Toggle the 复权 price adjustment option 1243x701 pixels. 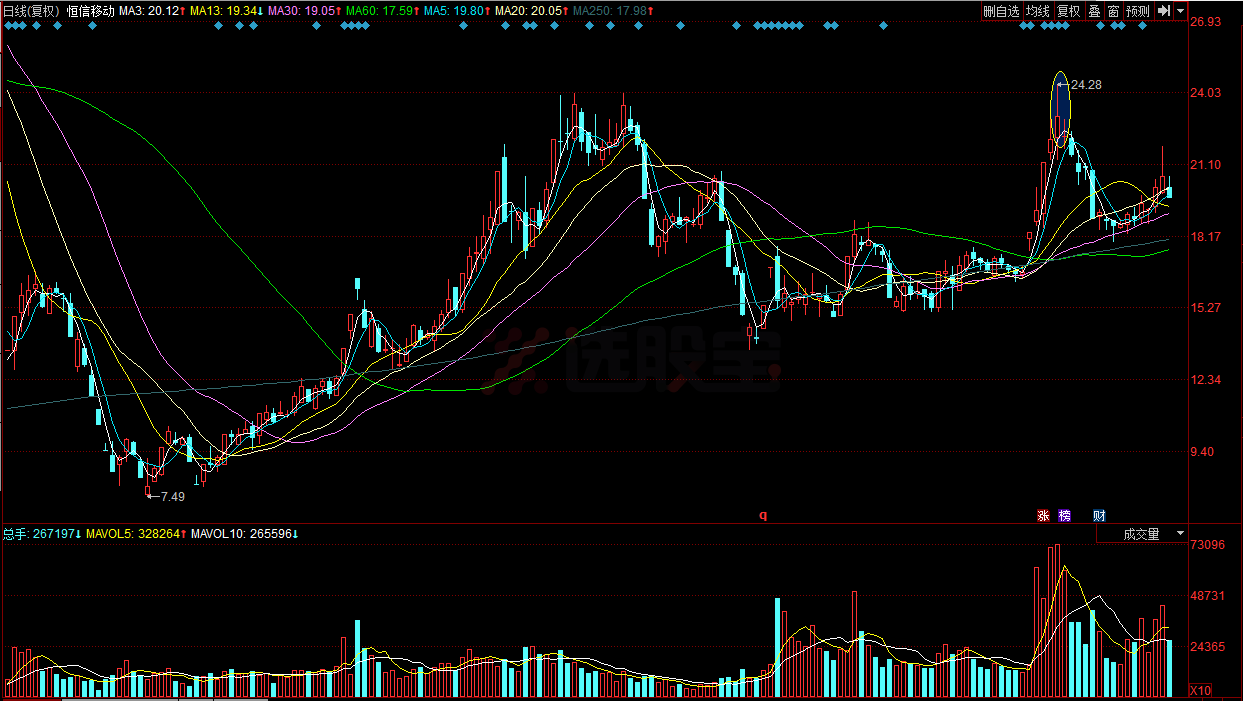coord(1069,11)
